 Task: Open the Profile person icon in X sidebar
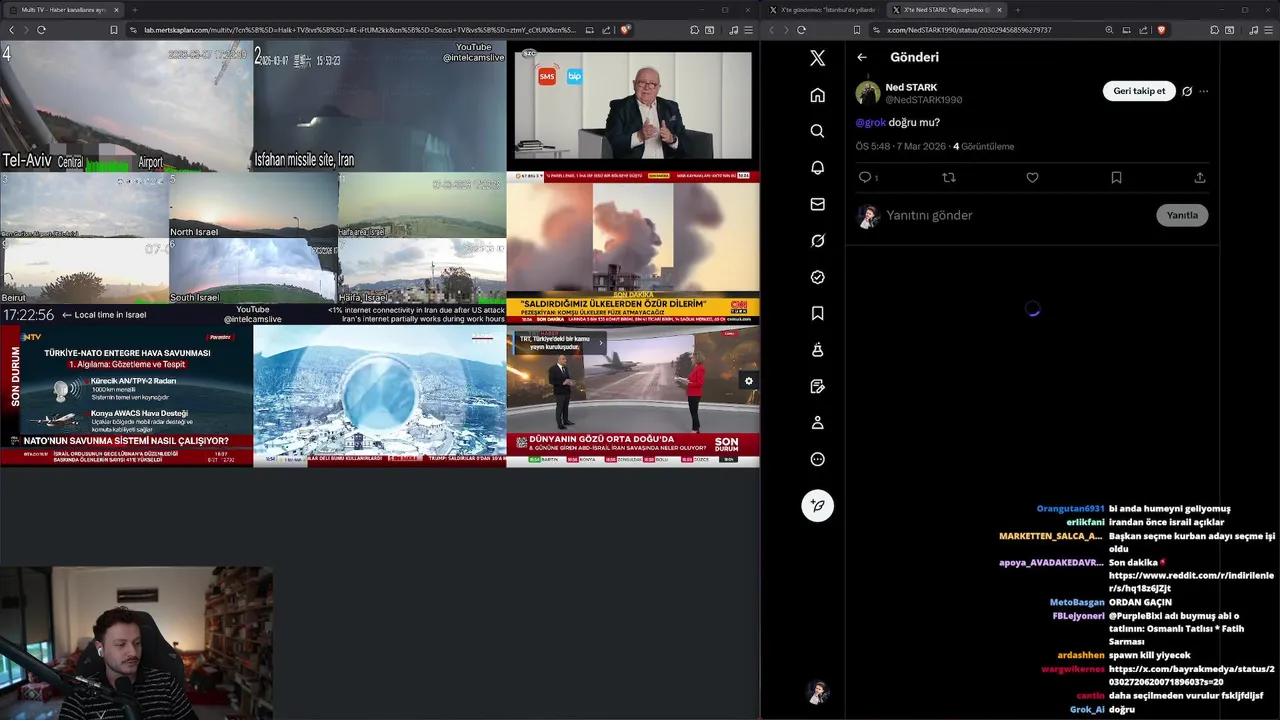(817, 423)
